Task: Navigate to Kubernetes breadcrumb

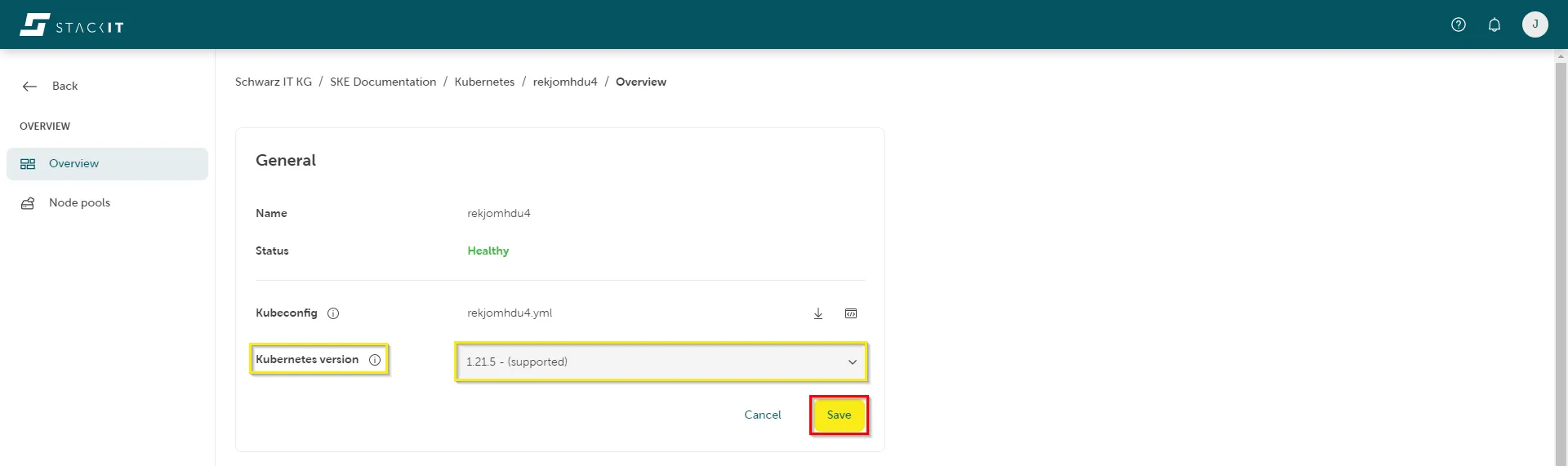Action: 484,82
